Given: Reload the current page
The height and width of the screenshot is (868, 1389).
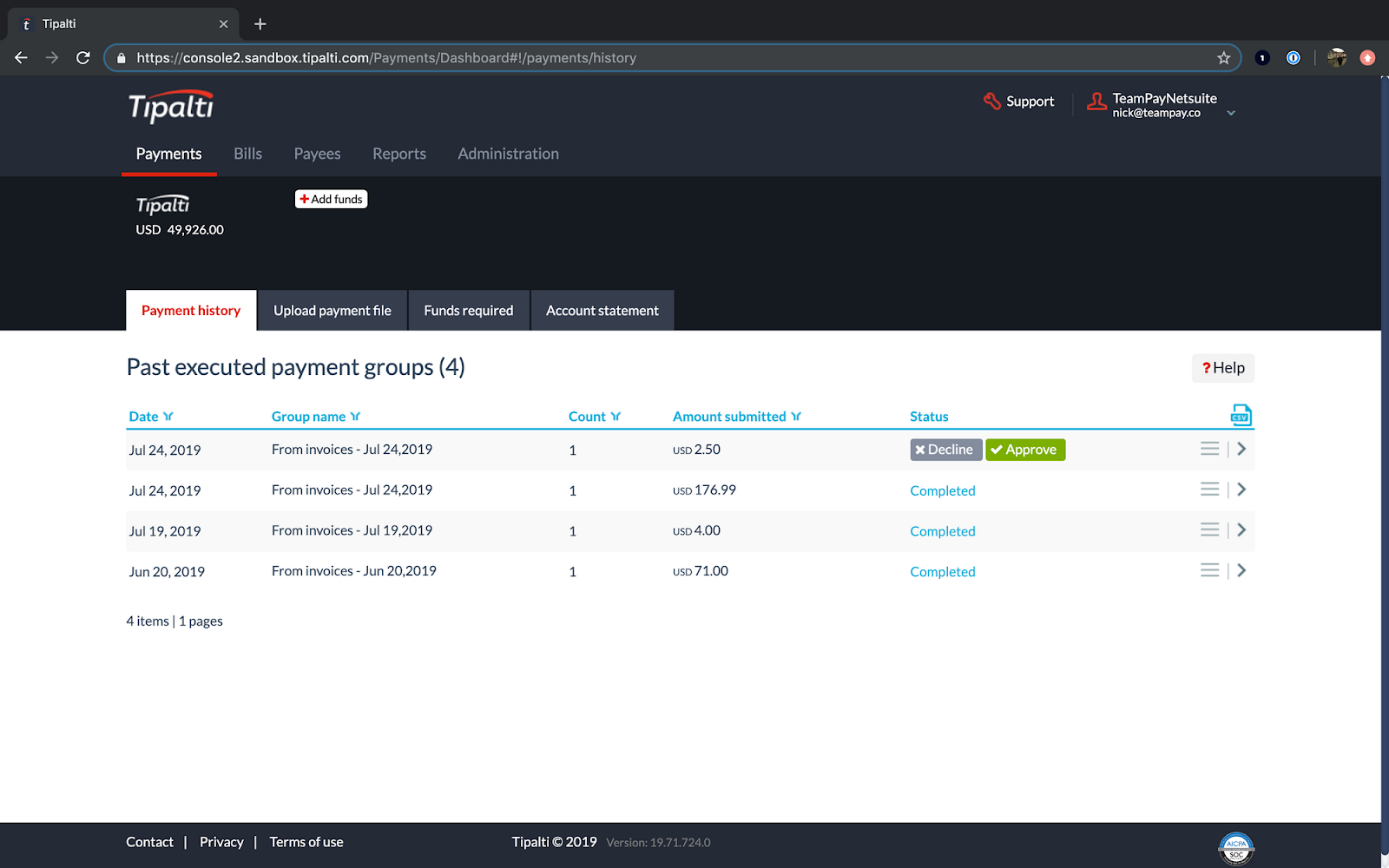Looking at the screenshot, I should pyautogui.click(x=83, y=57).
